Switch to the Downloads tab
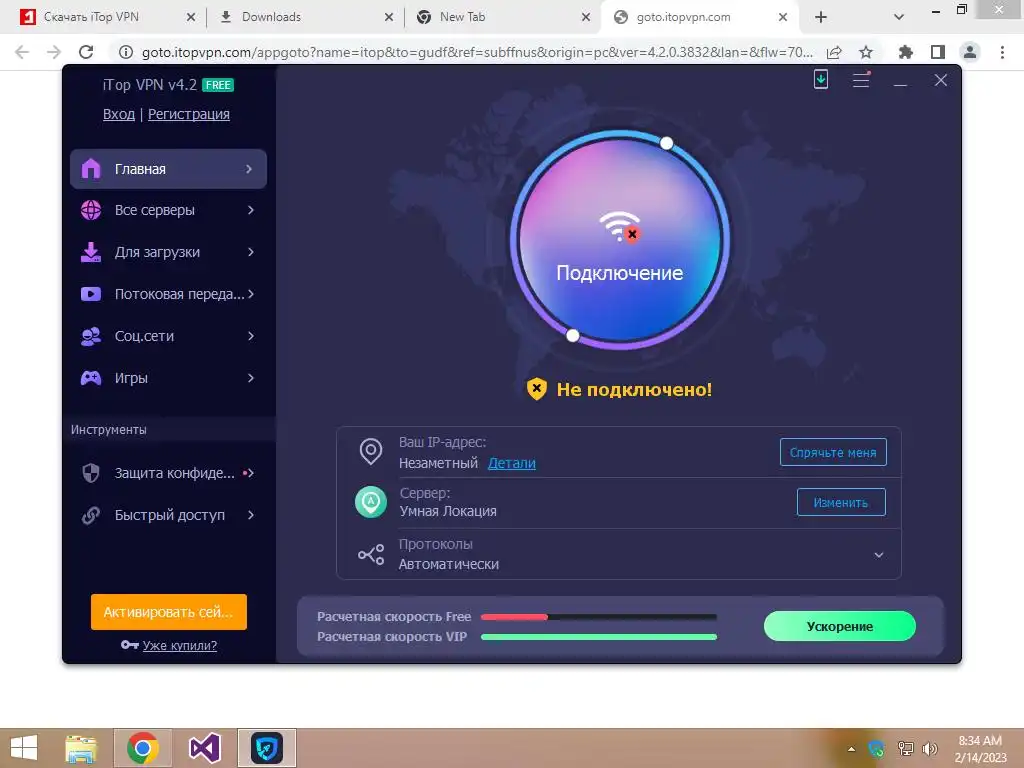The width and height of the screenshot is (1024, 768). pos(305,17)
